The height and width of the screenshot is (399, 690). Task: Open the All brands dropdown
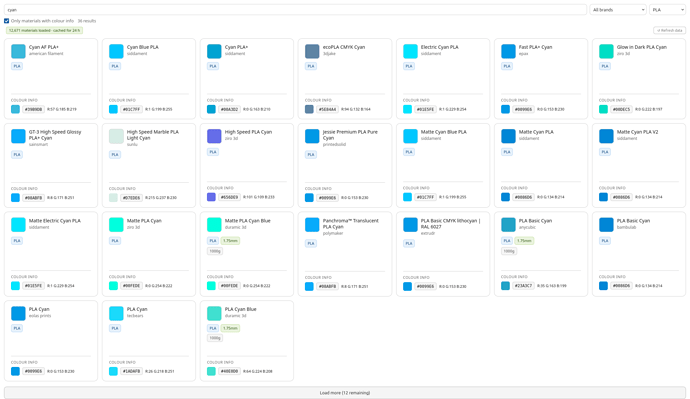(618, 10)
